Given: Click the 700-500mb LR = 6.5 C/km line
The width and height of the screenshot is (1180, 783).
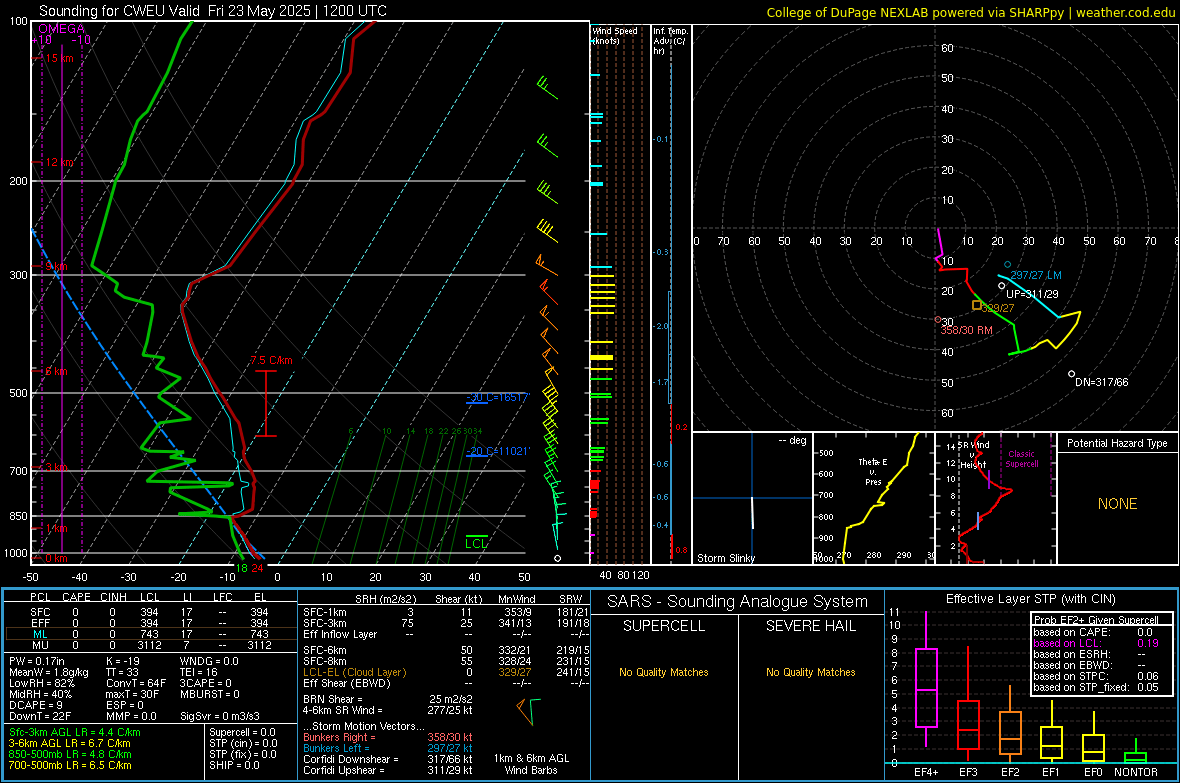Looking at the screenshot, I should coord(71,765).
